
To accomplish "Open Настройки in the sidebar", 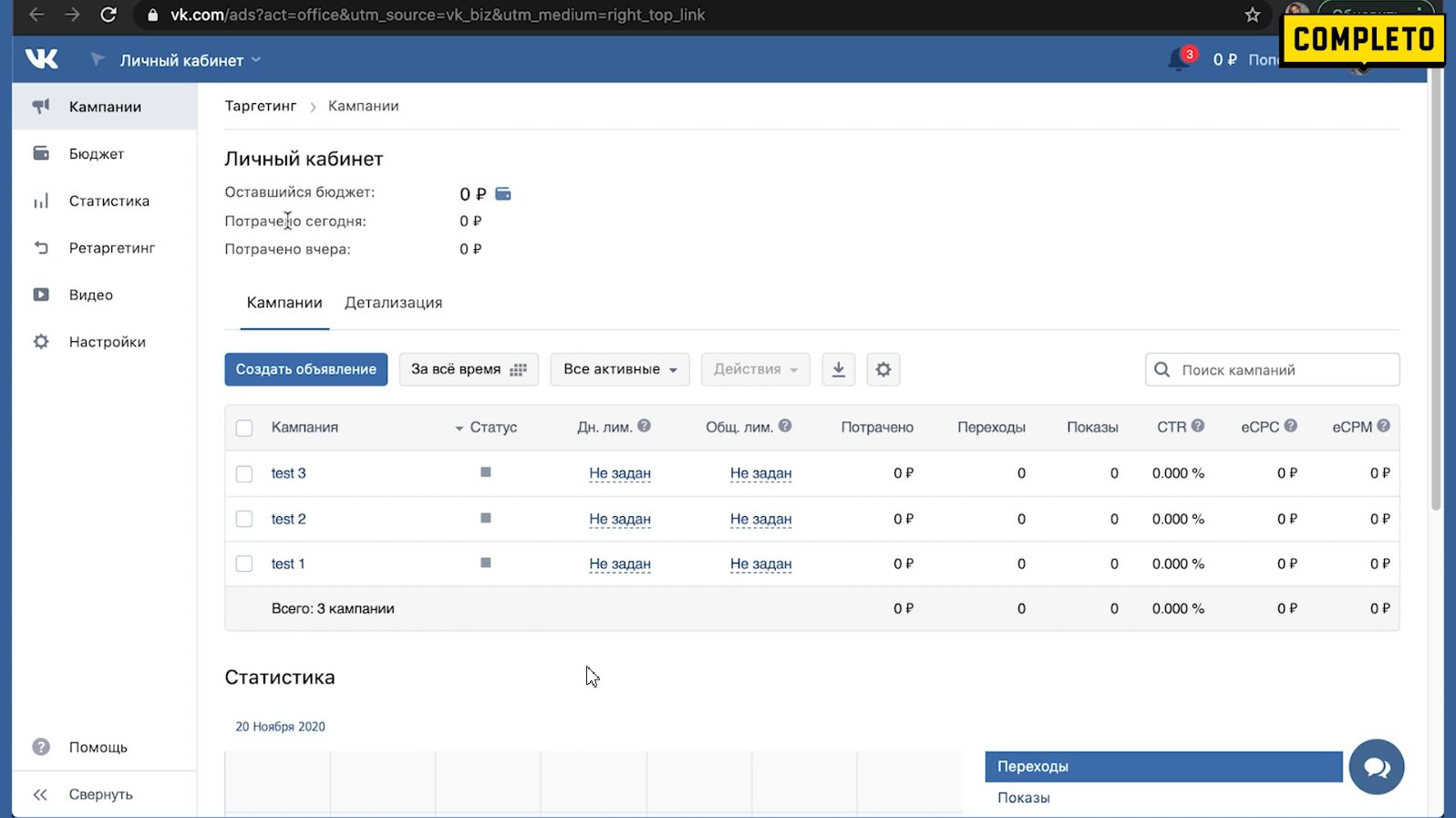I will [x=105, y=342].
